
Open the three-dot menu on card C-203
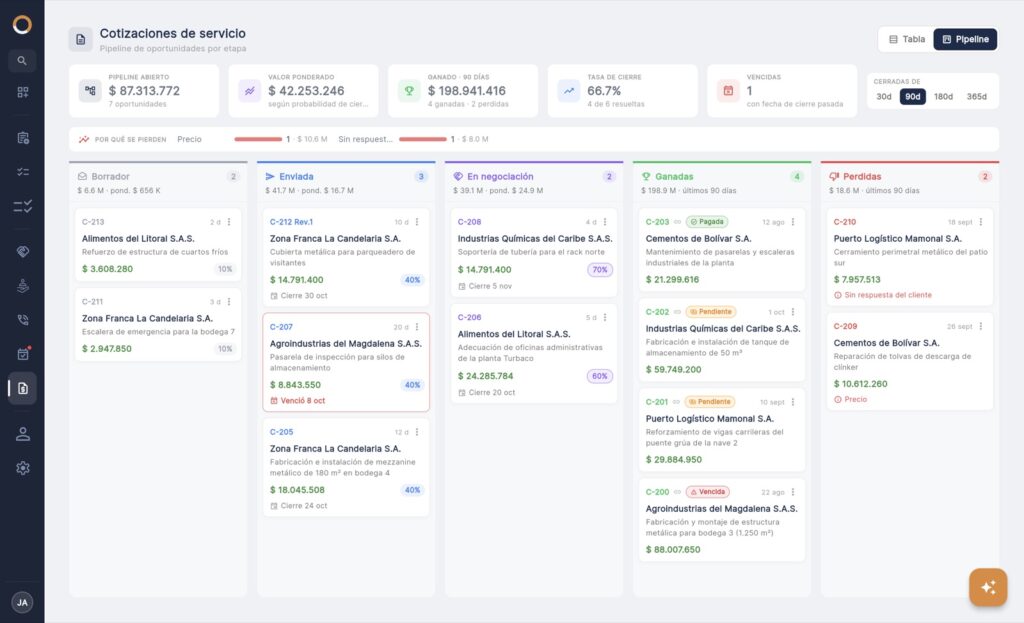coord(793,222)
